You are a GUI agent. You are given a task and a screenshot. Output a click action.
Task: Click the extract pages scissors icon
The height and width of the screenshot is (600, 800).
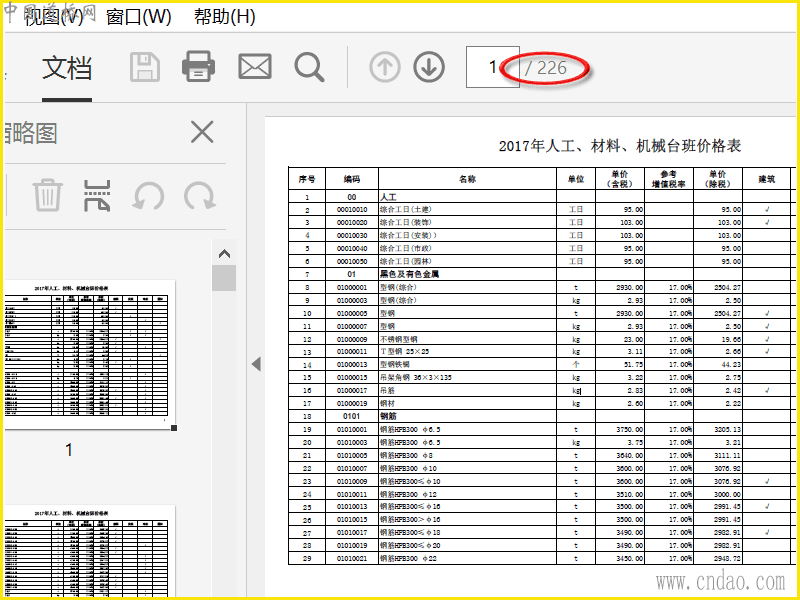(97, 195)
